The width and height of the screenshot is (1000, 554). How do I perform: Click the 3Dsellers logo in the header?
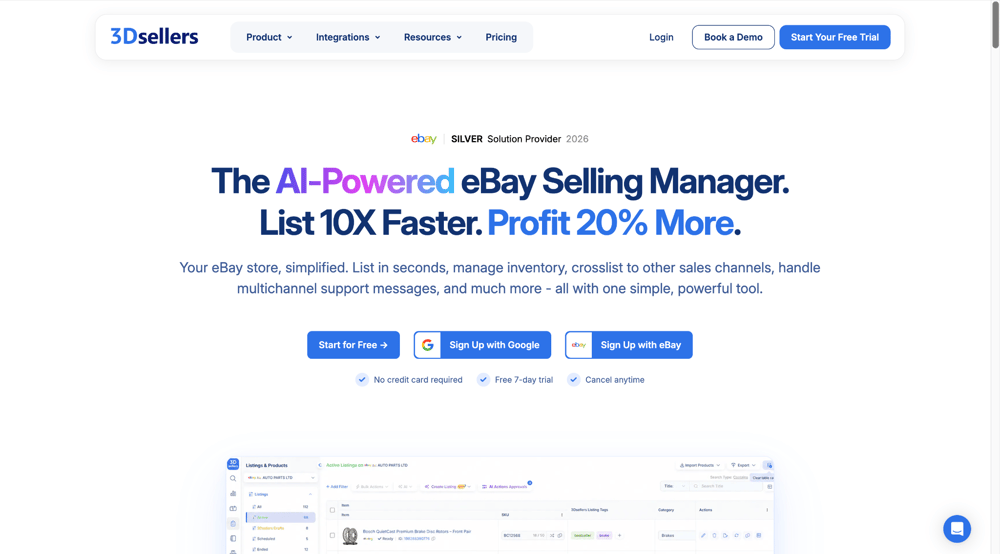pyautogui.click(x=154, y=36)
